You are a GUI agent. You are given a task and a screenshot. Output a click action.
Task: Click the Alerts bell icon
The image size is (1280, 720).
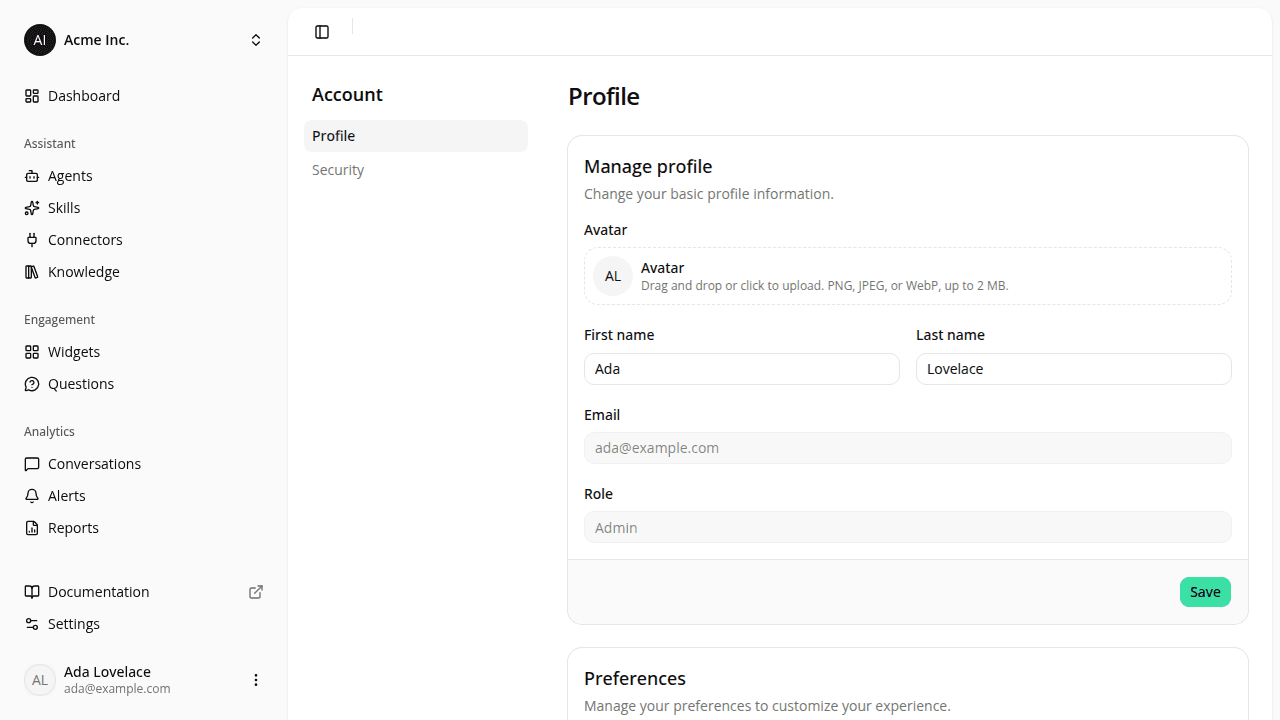pyautogui.click(x=32, y=496)
